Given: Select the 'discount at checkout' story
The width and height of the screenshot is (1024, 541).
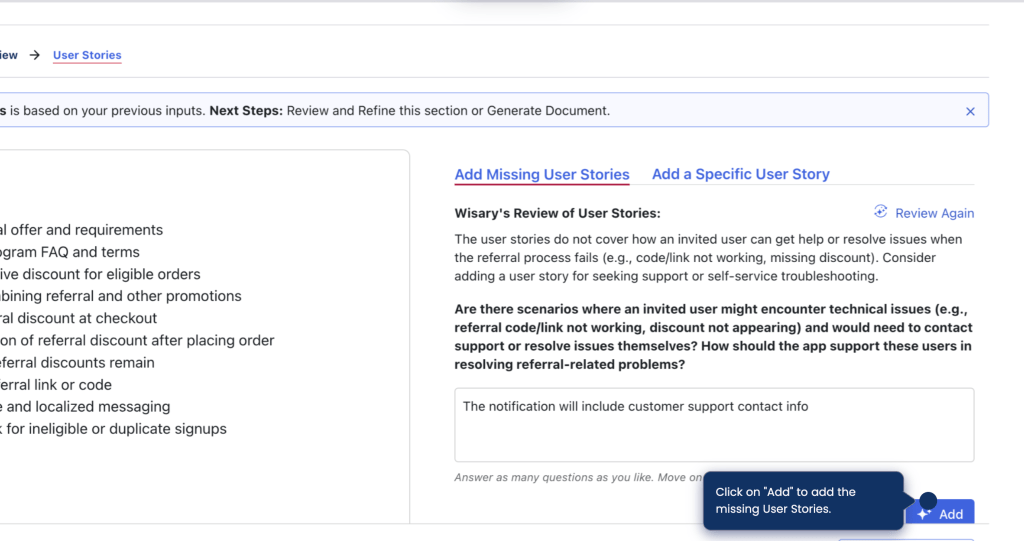Looking at the screenshot, I should click(x=79, y=318).
